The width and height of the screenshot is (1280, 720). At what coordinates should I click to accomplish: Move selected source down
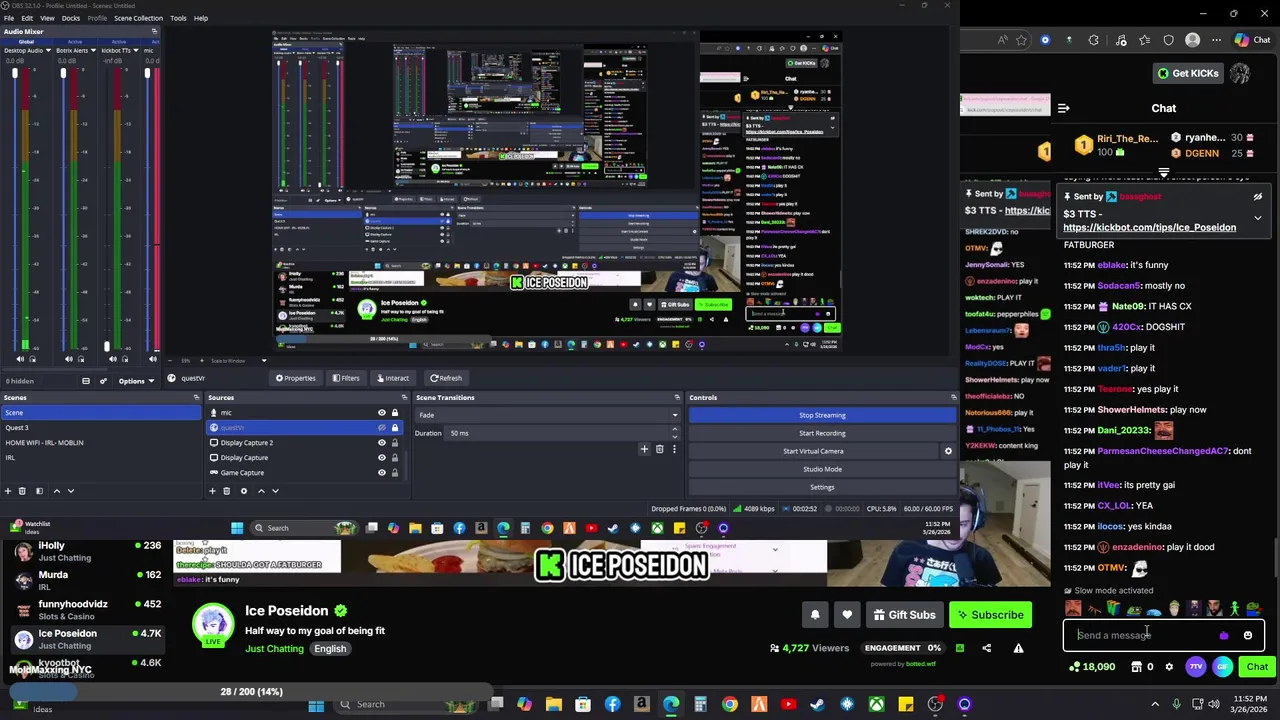(x=276, y=491)
